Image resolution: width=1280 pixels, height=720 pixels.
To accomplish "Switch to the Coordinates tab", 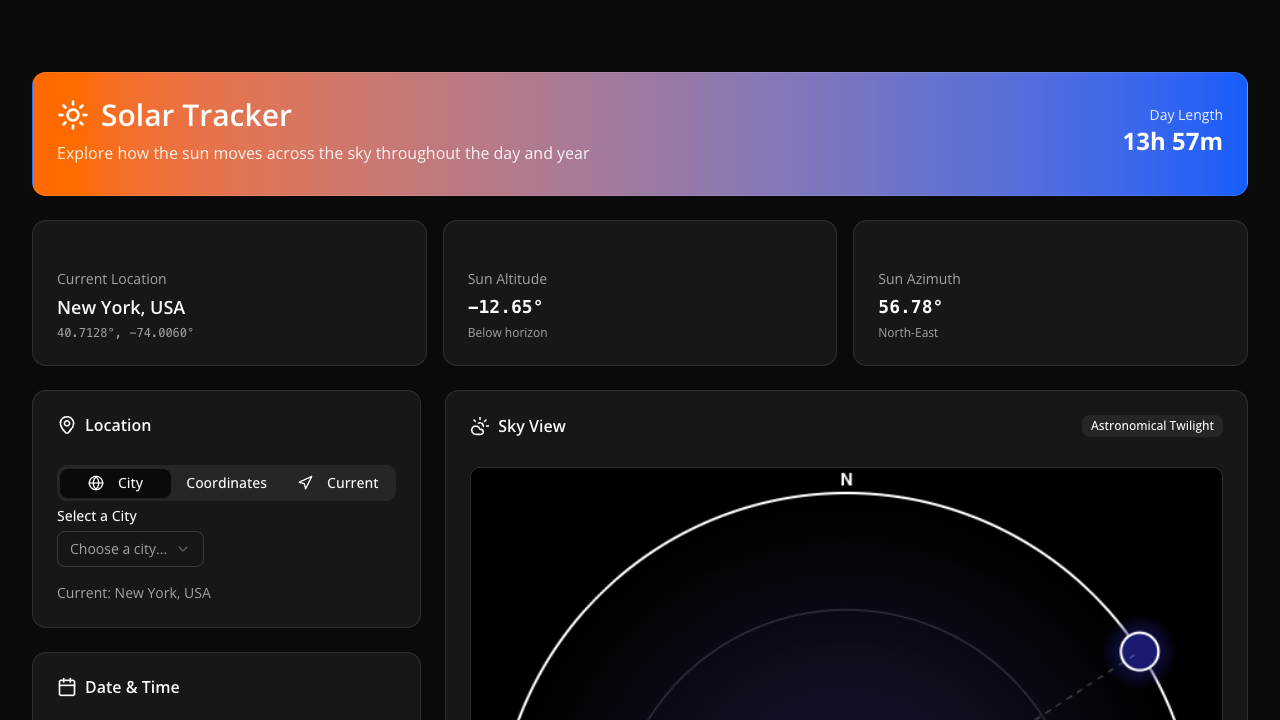I will pos(226,483).
